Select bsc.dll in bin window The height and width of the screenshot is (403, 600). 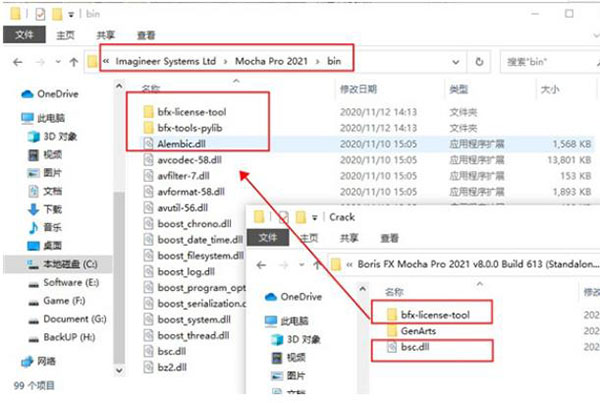click(165, 351)
